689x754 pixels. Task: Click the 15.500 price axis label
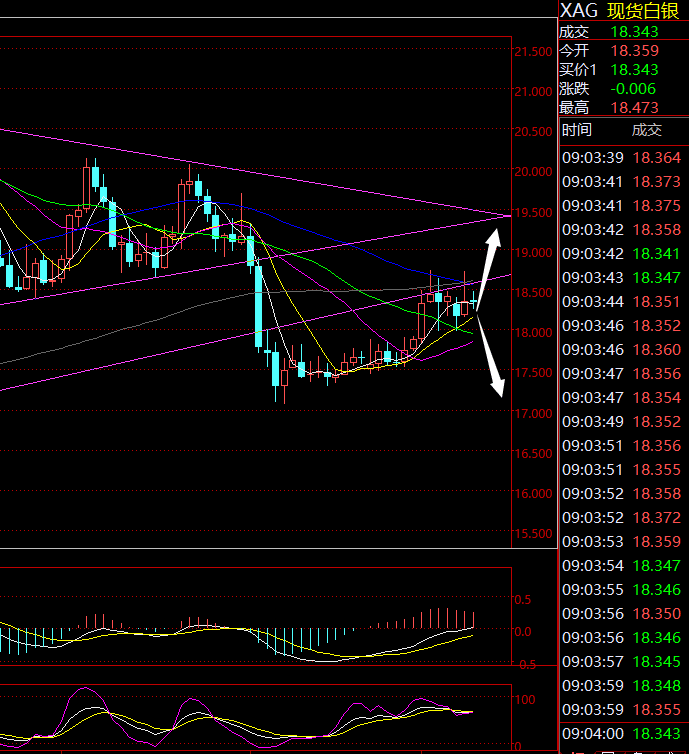(533, 533)
